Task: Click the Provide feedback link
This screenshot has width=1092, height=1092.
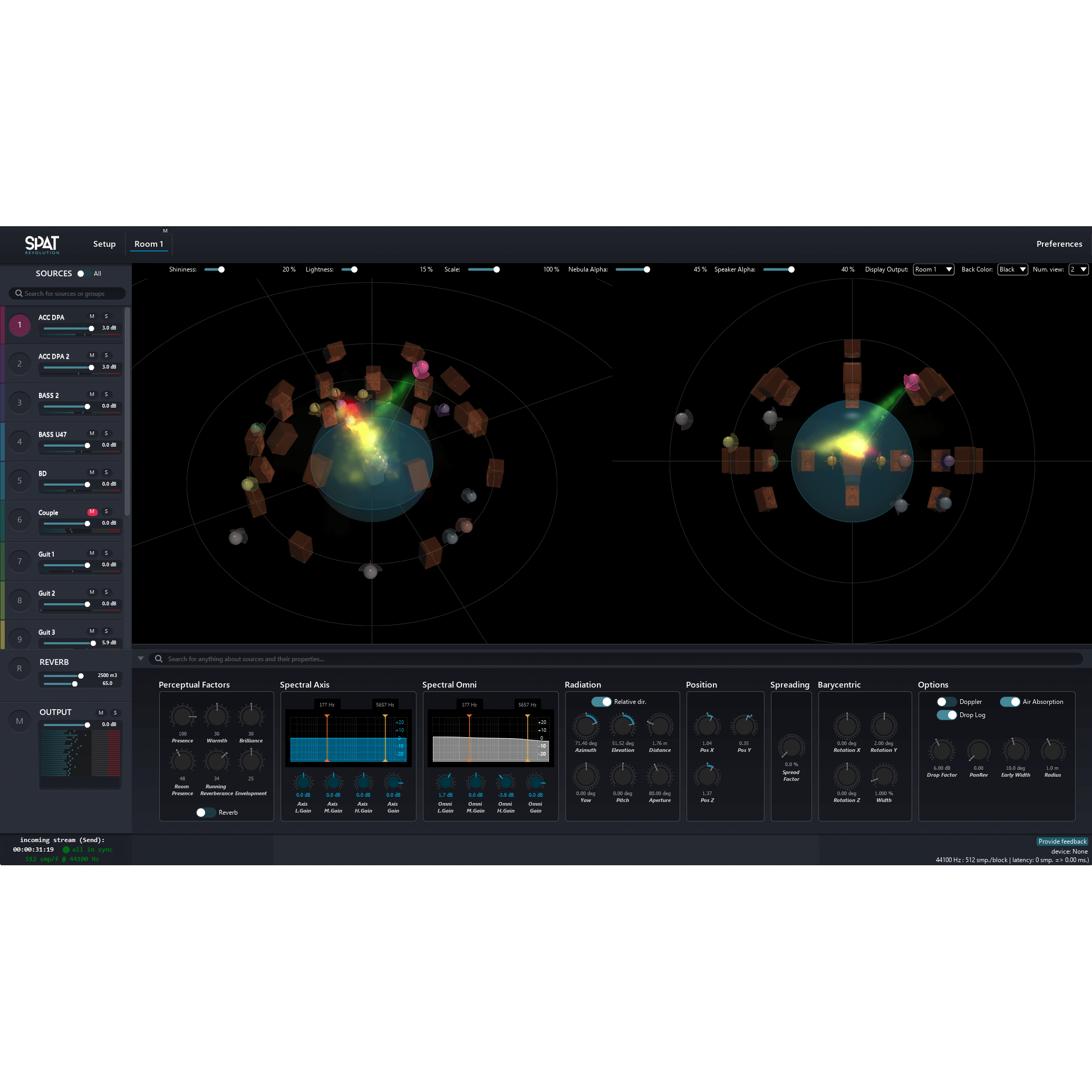Action: [x=1062, y=841]
